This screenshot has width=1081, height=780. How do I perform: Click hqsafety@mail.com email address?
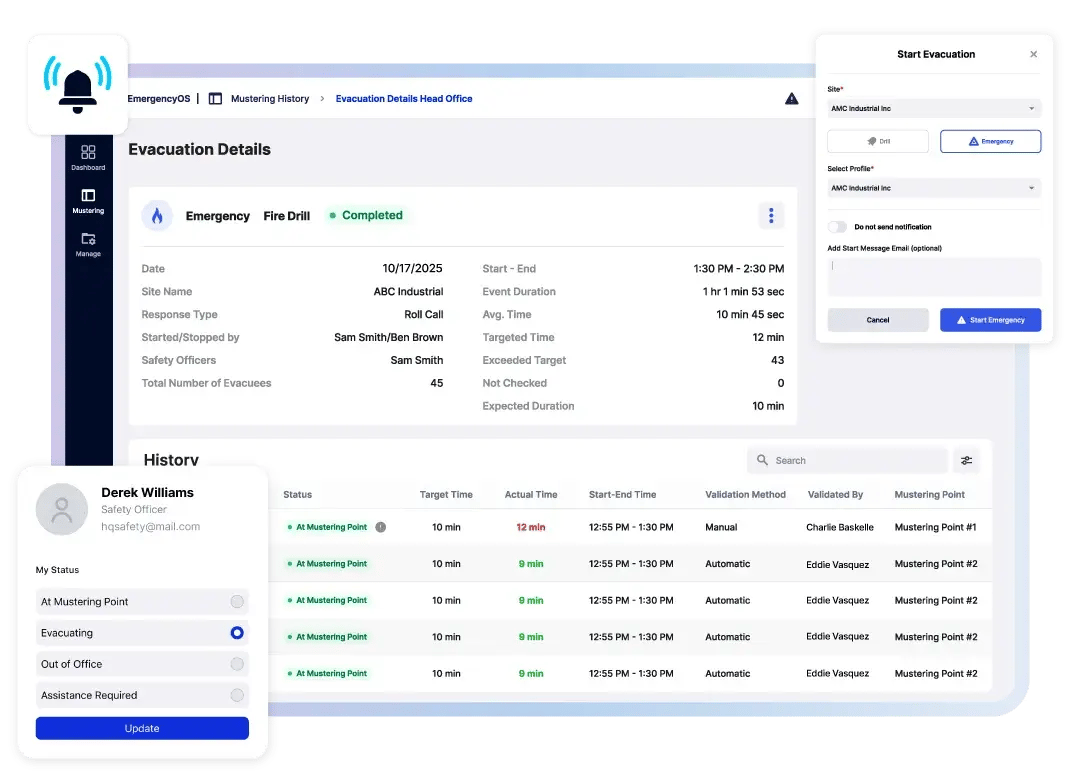pyautogui.click(x=150, y=526)
